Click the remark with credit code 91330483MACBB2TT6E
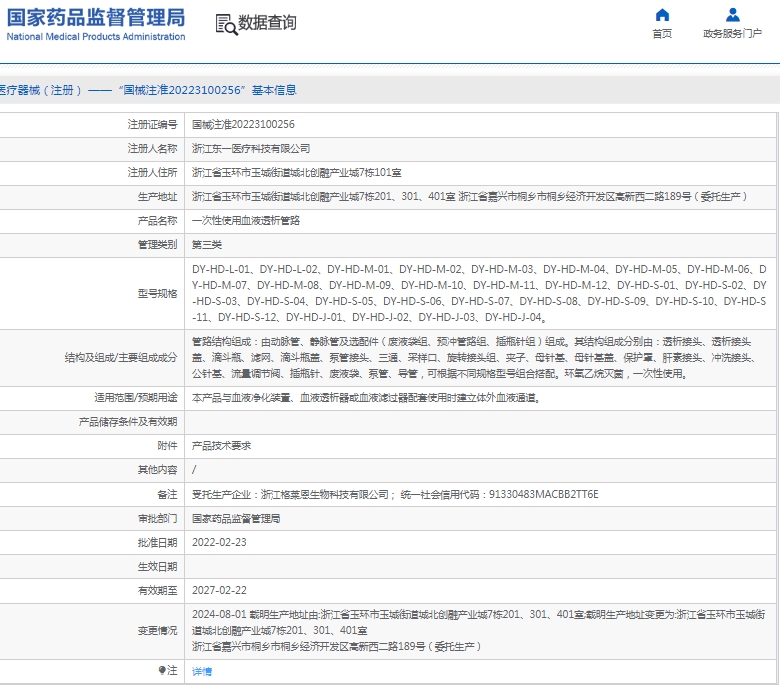 click(395, 494)
